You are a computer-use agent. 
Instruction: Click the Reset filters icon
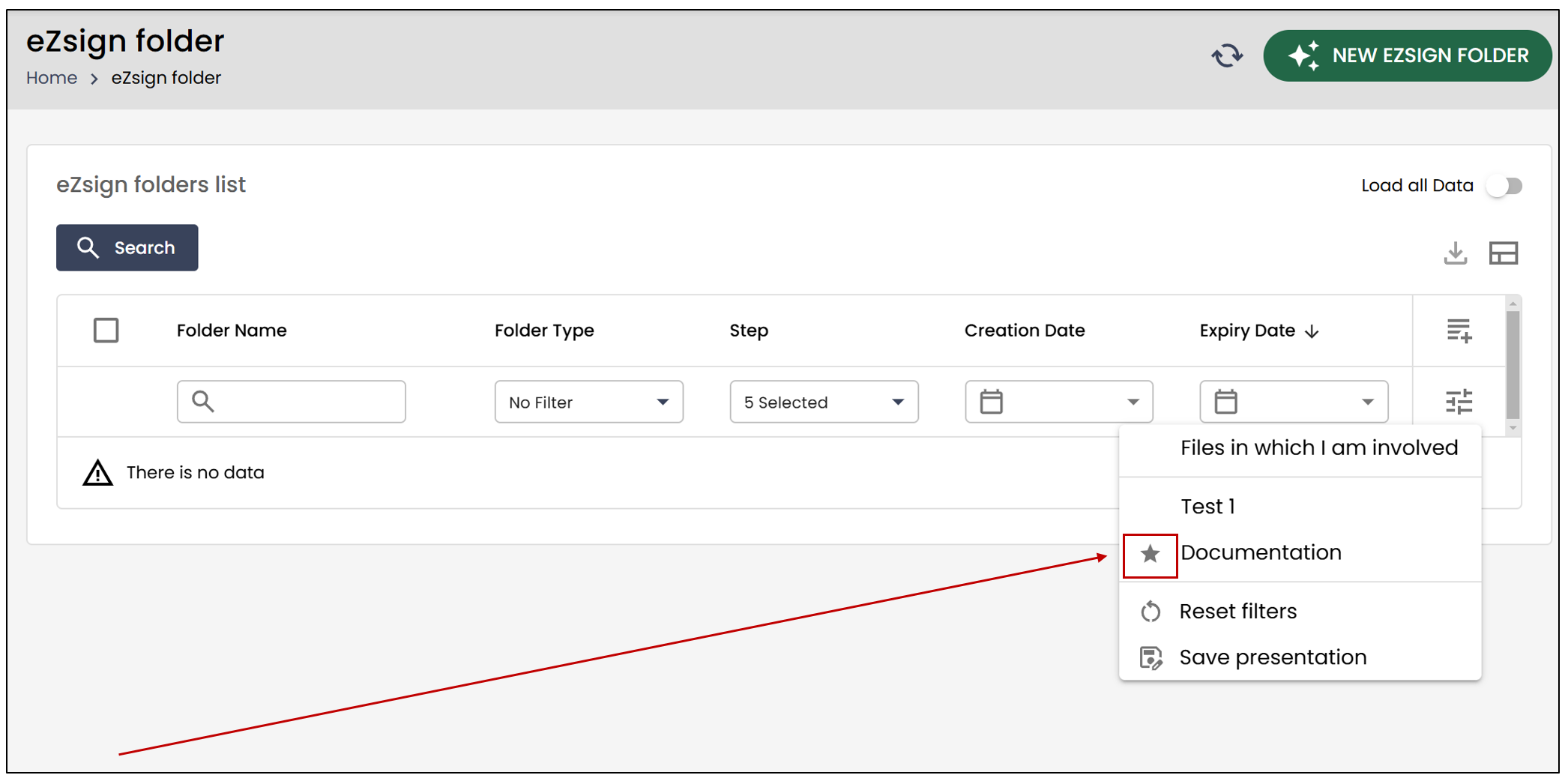point(1151,612)
